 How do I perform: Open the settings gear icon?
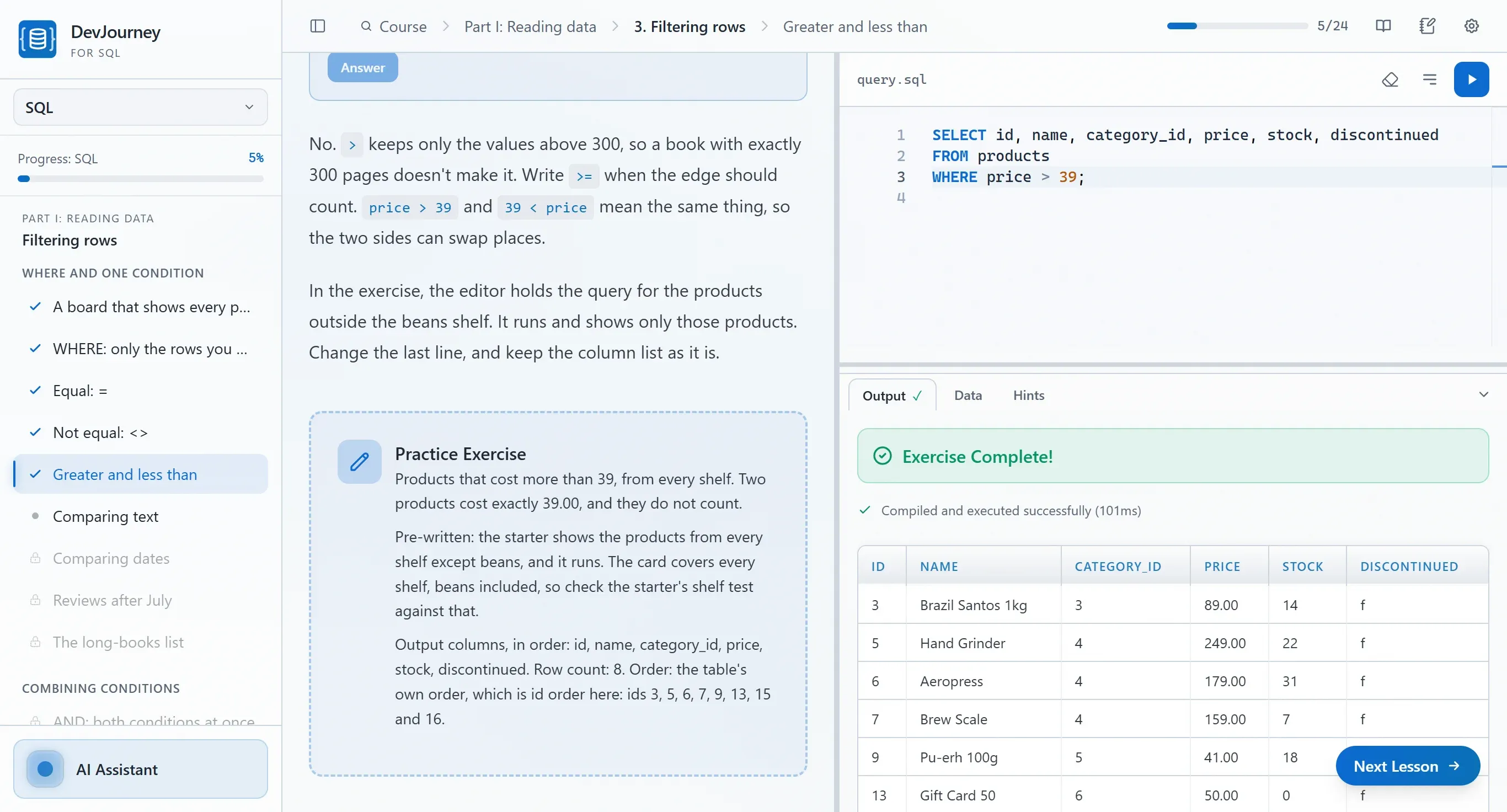tap(1471, 26)
